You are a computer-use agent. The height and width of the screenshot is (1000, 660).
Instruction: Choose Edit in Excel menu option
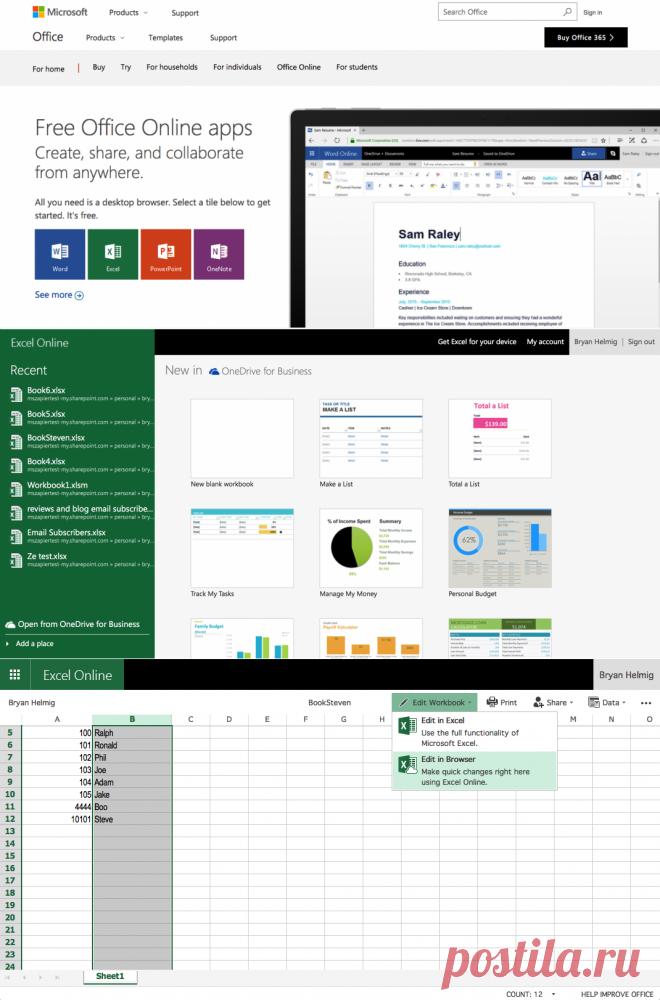coord(474,732)
